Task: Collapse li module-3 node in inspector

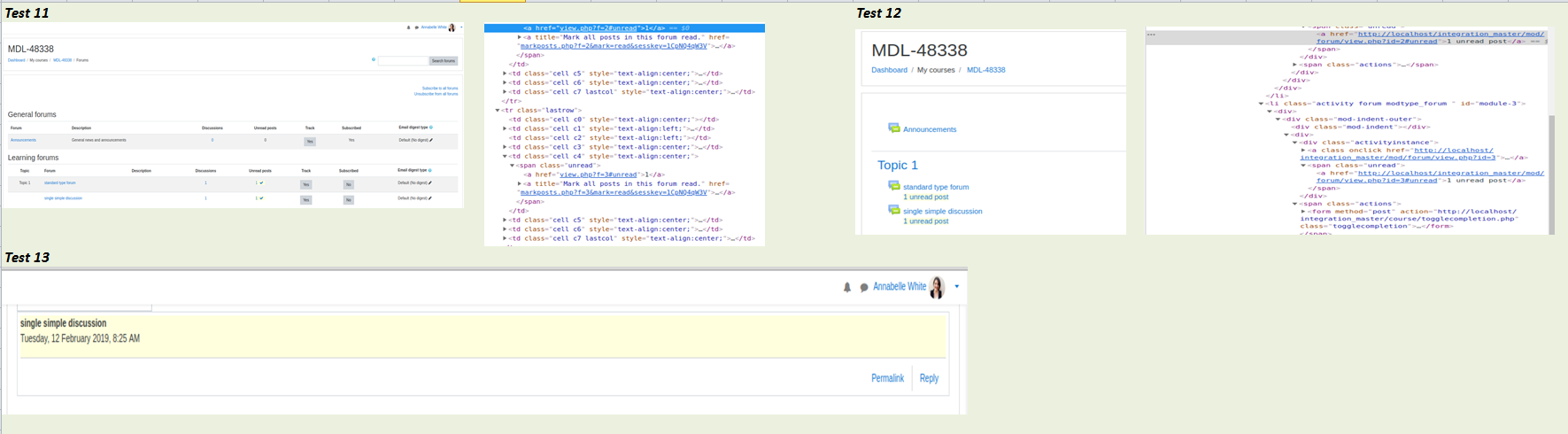Action: 1262,104
